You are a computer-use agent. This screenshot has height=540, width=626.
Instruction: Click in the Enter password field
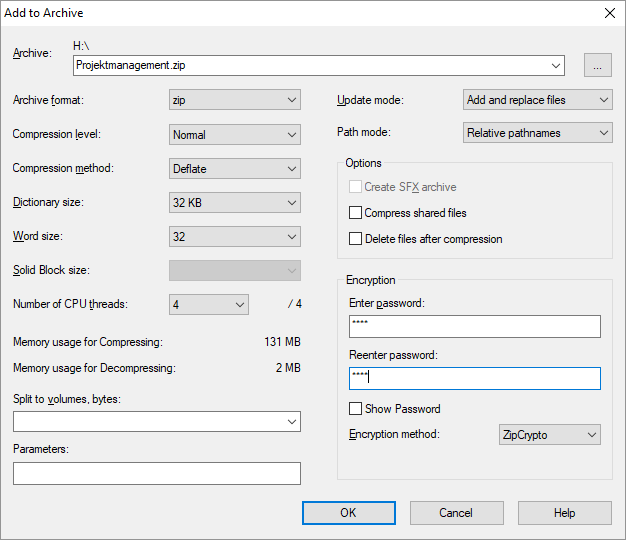[474, 327]
